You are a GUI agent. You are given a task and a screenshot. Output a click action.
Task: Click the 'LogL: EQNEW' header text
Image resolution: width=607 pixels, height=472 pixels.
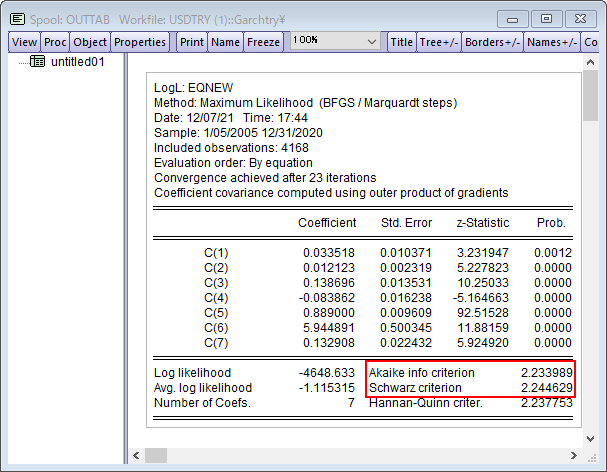pyautogui.click(x=194, y=88)
